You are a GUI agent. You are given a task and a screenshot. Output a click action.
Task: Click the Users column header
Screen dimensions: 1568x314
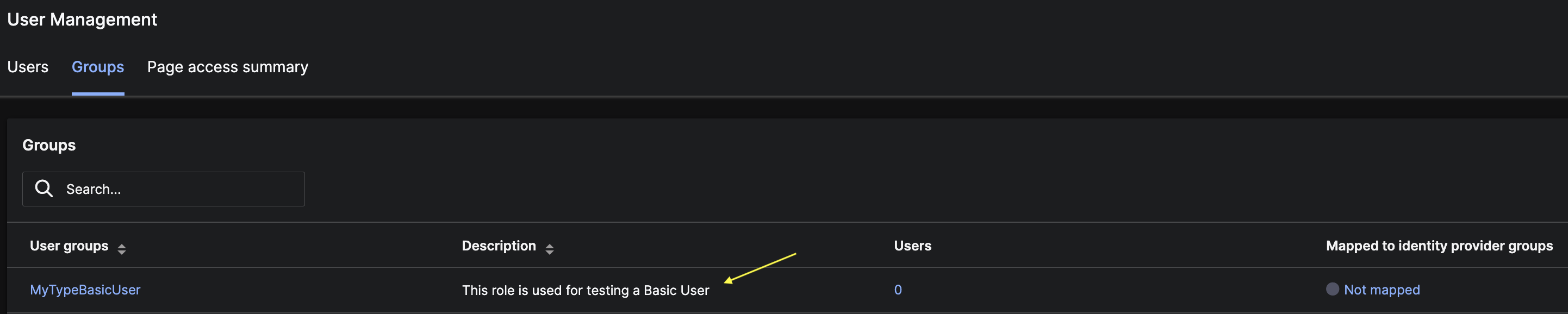coord(912,246)
